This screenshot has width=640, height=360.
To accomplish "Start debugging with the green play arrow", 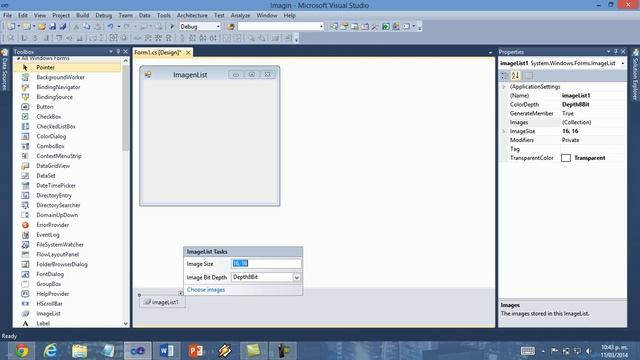I will click(x=172, y=27).
